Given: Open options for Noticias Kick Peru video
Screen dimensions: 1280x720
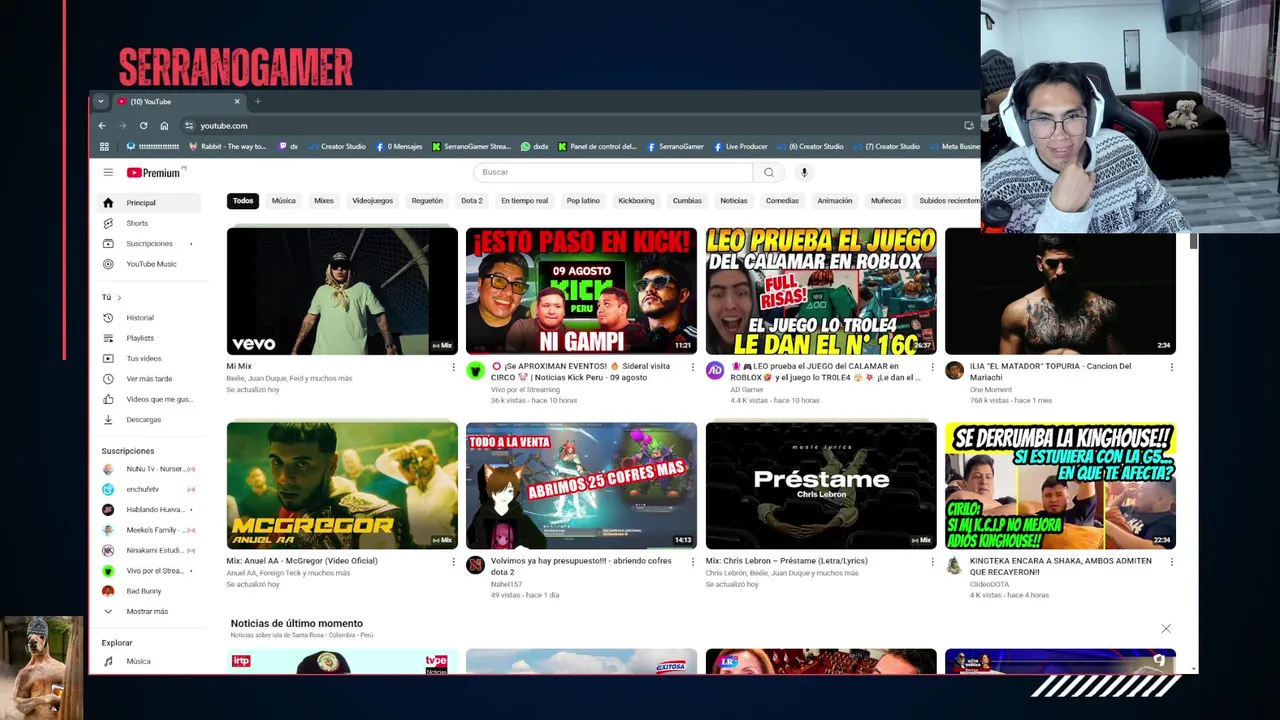Looking at the screenshot, I should (692, 367).
